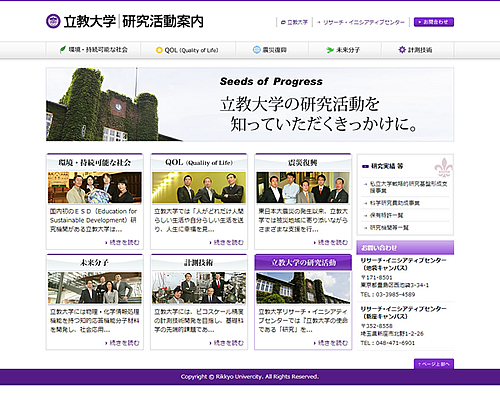This screenshot has width=500, height=409.
Task: Click the 〒171-8501 postal code text
Action: click(x=377, y=277)
